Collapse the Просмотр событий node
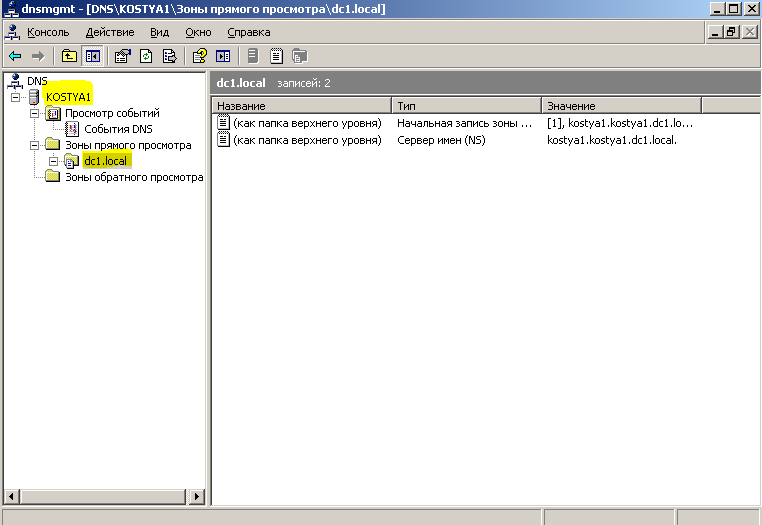Image resolution: width=762 pixels, height=525 pixels. coord(34,113)
